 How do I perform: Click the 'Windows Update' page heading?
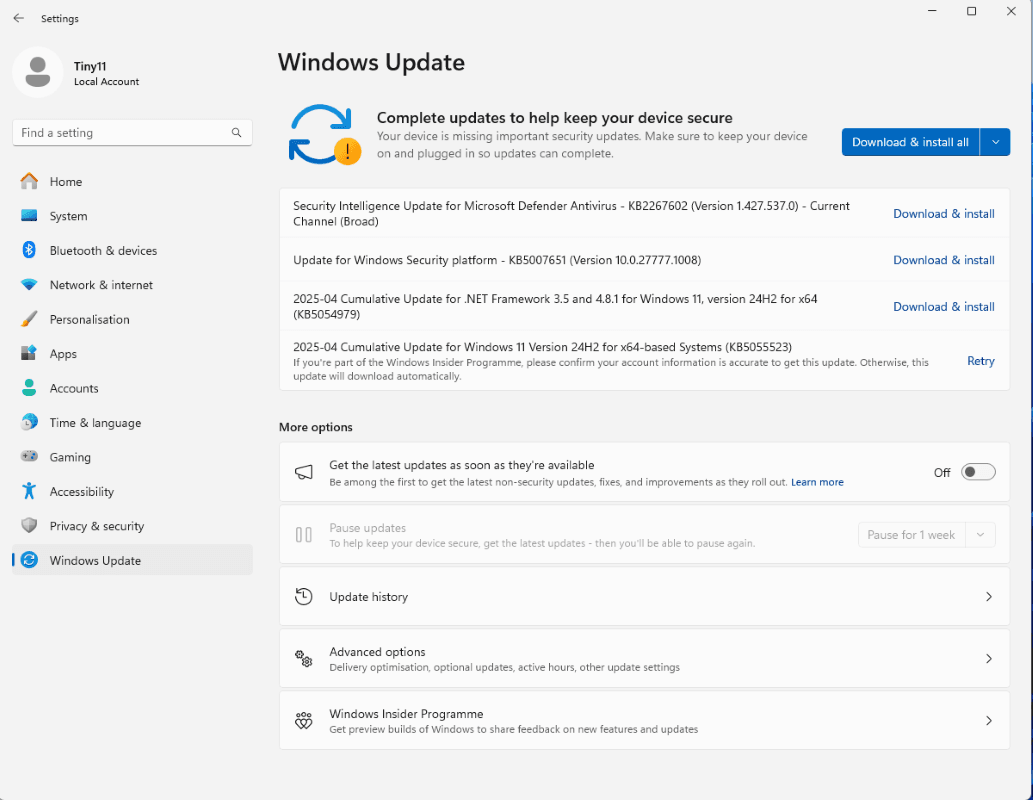[371, 62]
